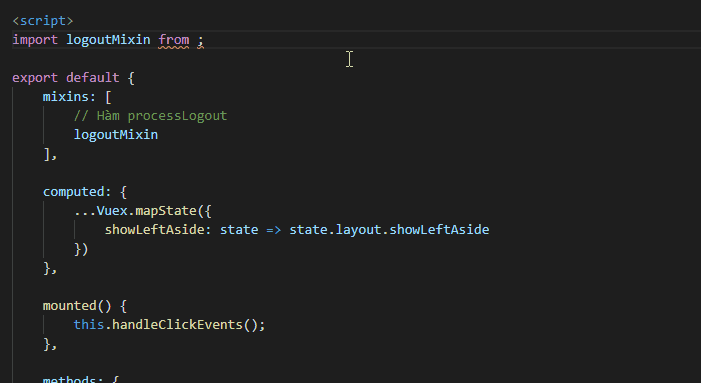Click the closing '],' of the mixins array
Viewport: 701px width, 383px height.
coord(50,154)
